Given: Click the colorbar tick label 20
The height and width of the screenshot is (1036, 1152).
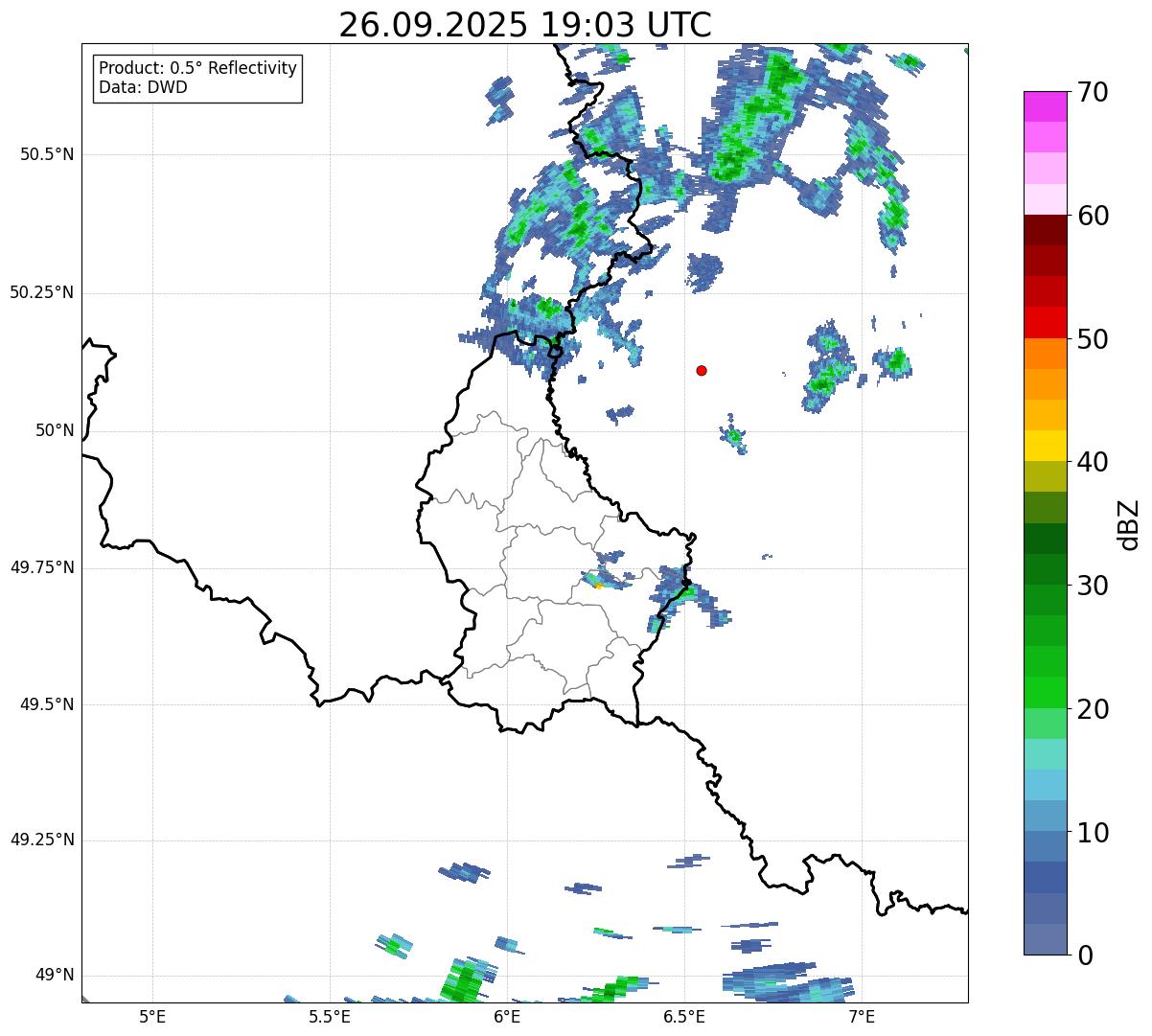Looking at the screenshot, I should [x=1093, y=709].
